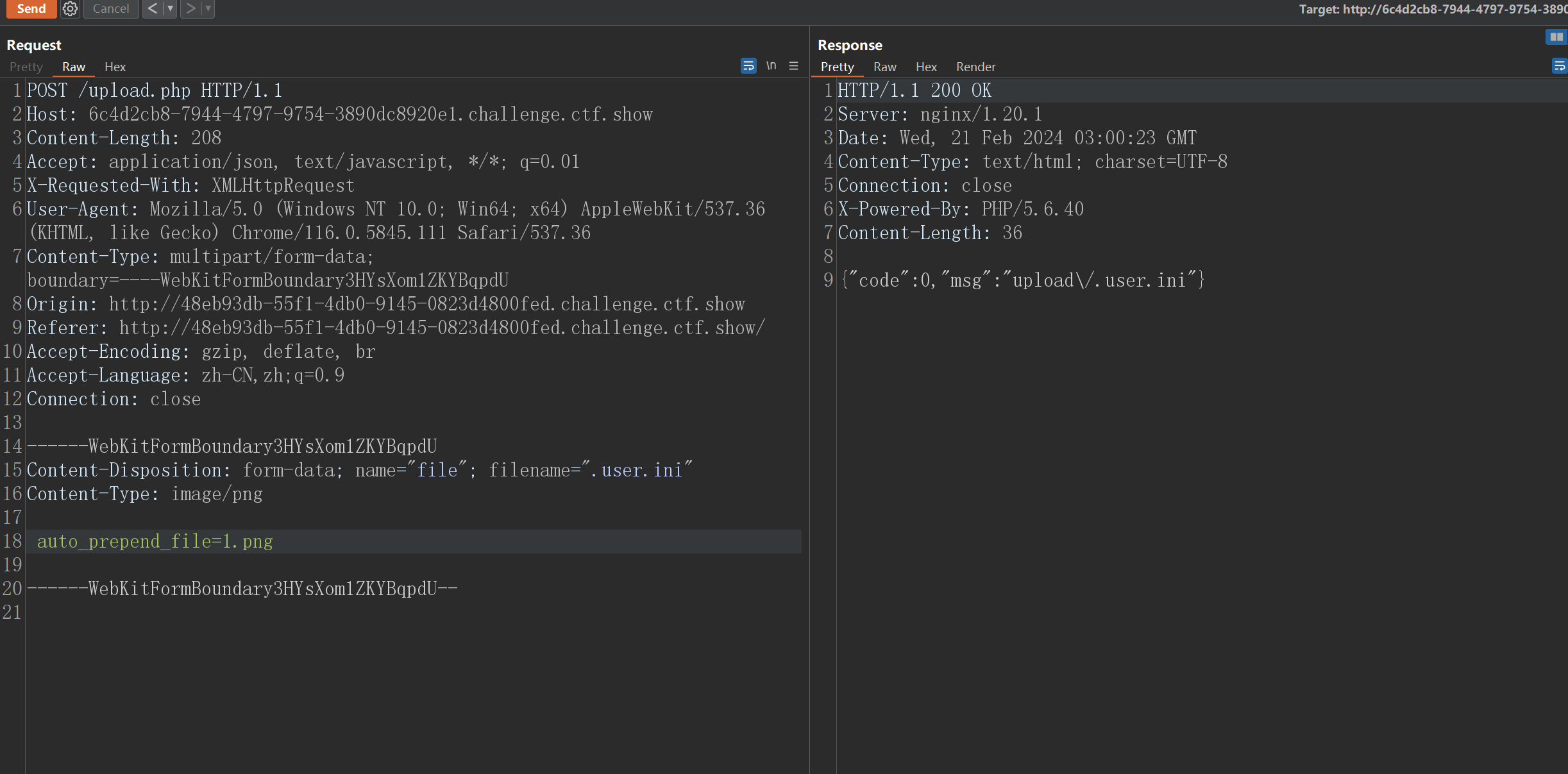Click the orange Send button

point(31,8)
